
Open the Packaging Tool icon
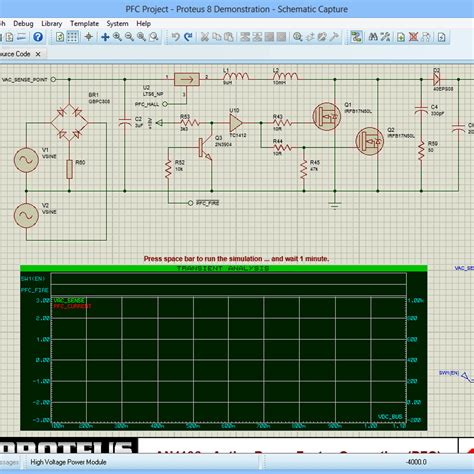pyautogui.click(x=322, y=37)
